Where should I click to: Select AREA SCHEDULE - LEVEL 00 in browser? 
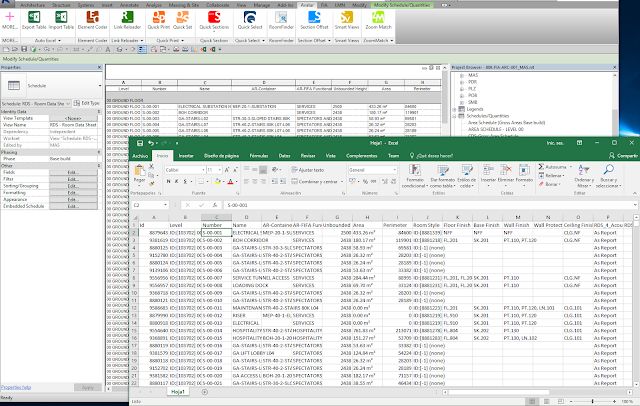coord(496,129)
